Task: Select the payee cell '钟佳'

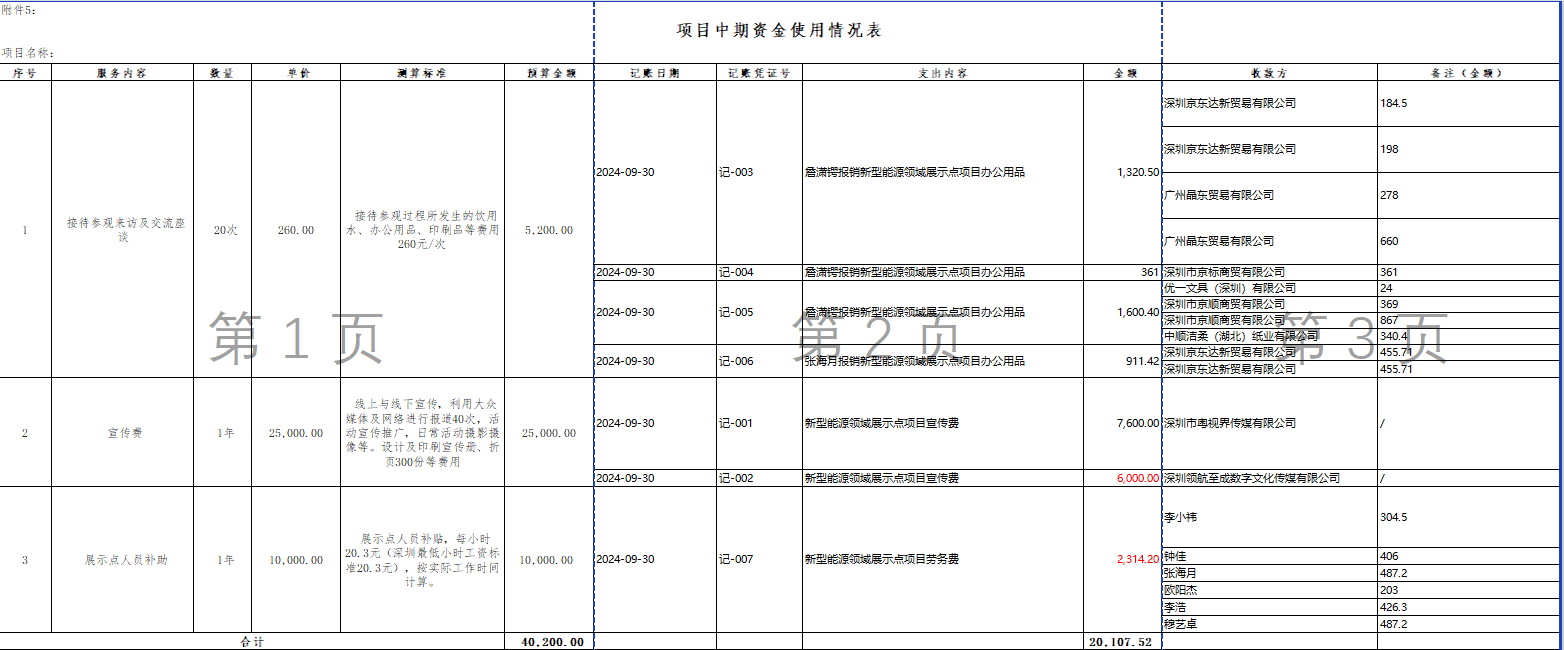Action: click(1270, 556)
